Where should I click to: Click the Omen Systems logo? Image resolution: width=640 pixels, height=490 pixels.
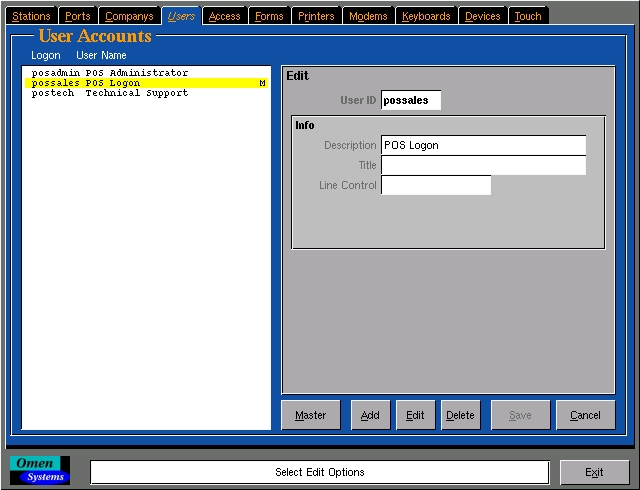[40, 470]
